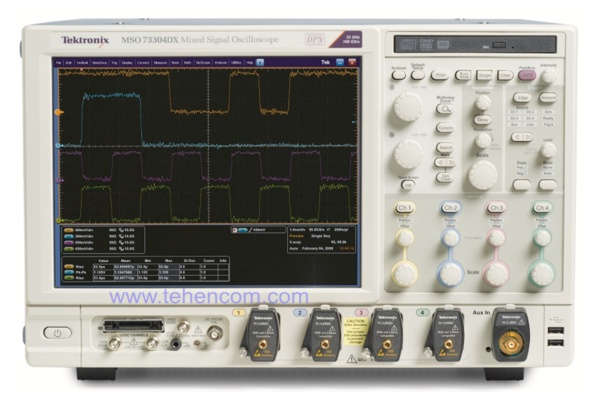Open the Help menu
Screen dimensions: 600x400
point(249,62)
